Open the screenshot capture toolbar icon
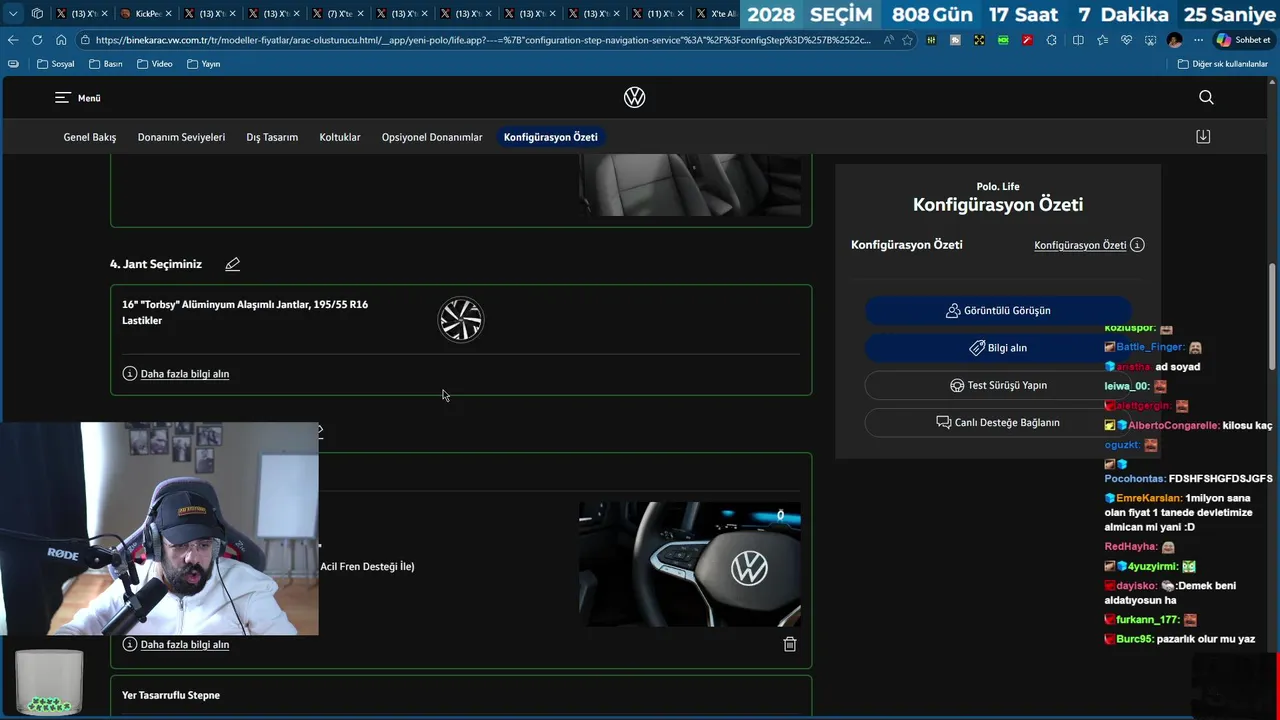The height and width of the screenshot is (720, 1280). coord(1150,40)
